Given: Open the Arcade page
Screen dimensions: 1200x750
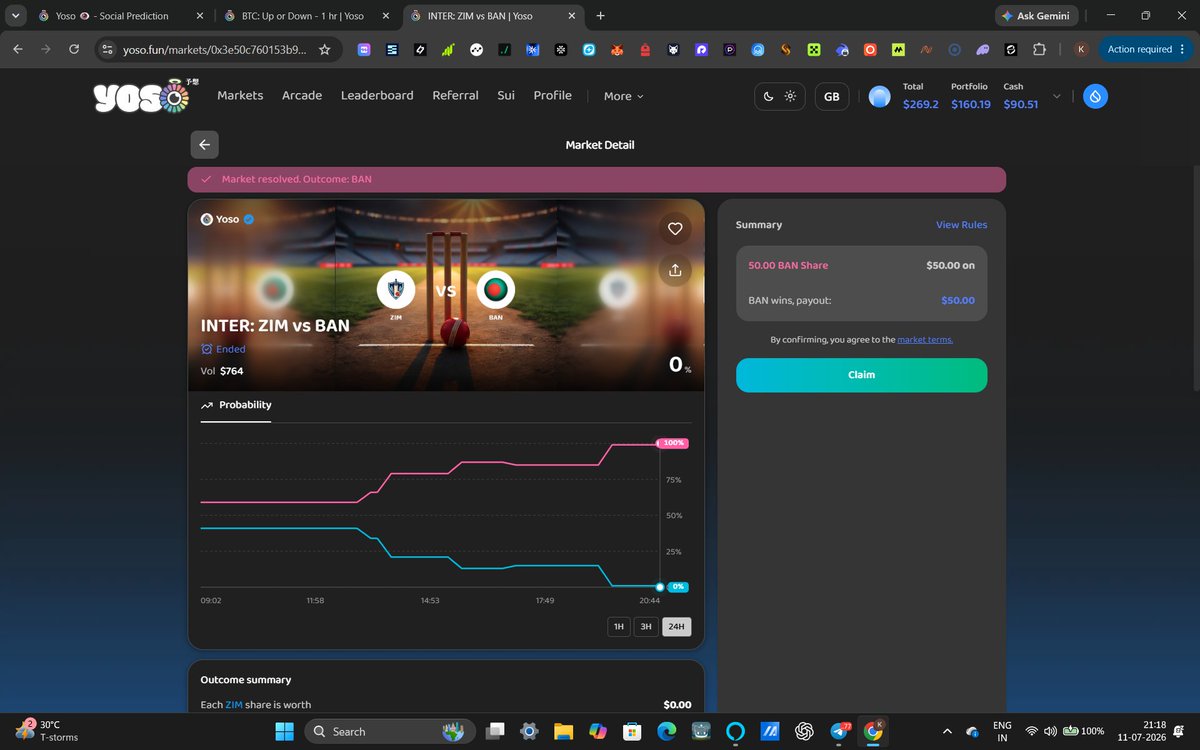Looking at the screenshot, I should [302, 95].
